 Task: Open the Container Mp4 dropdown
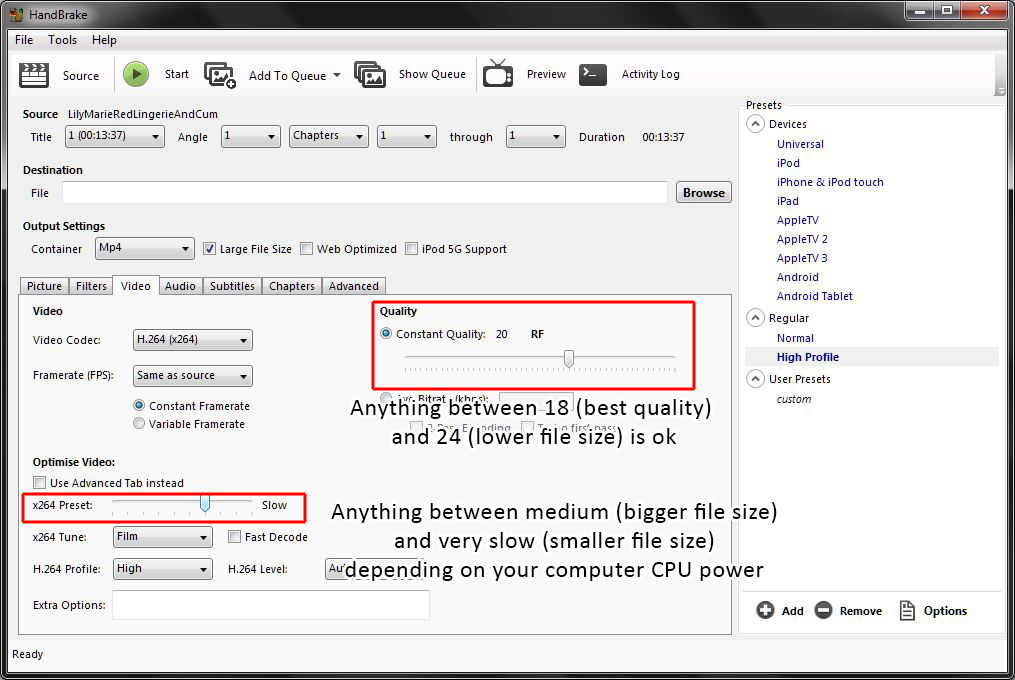click(x=144, y=249)
